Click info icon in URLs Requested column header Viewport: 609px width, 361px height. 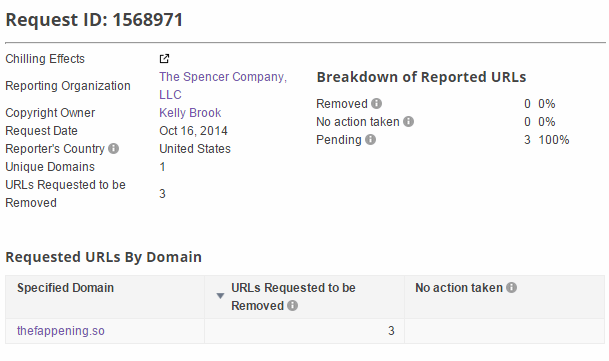pyautogui.click(x=292, y=305)
